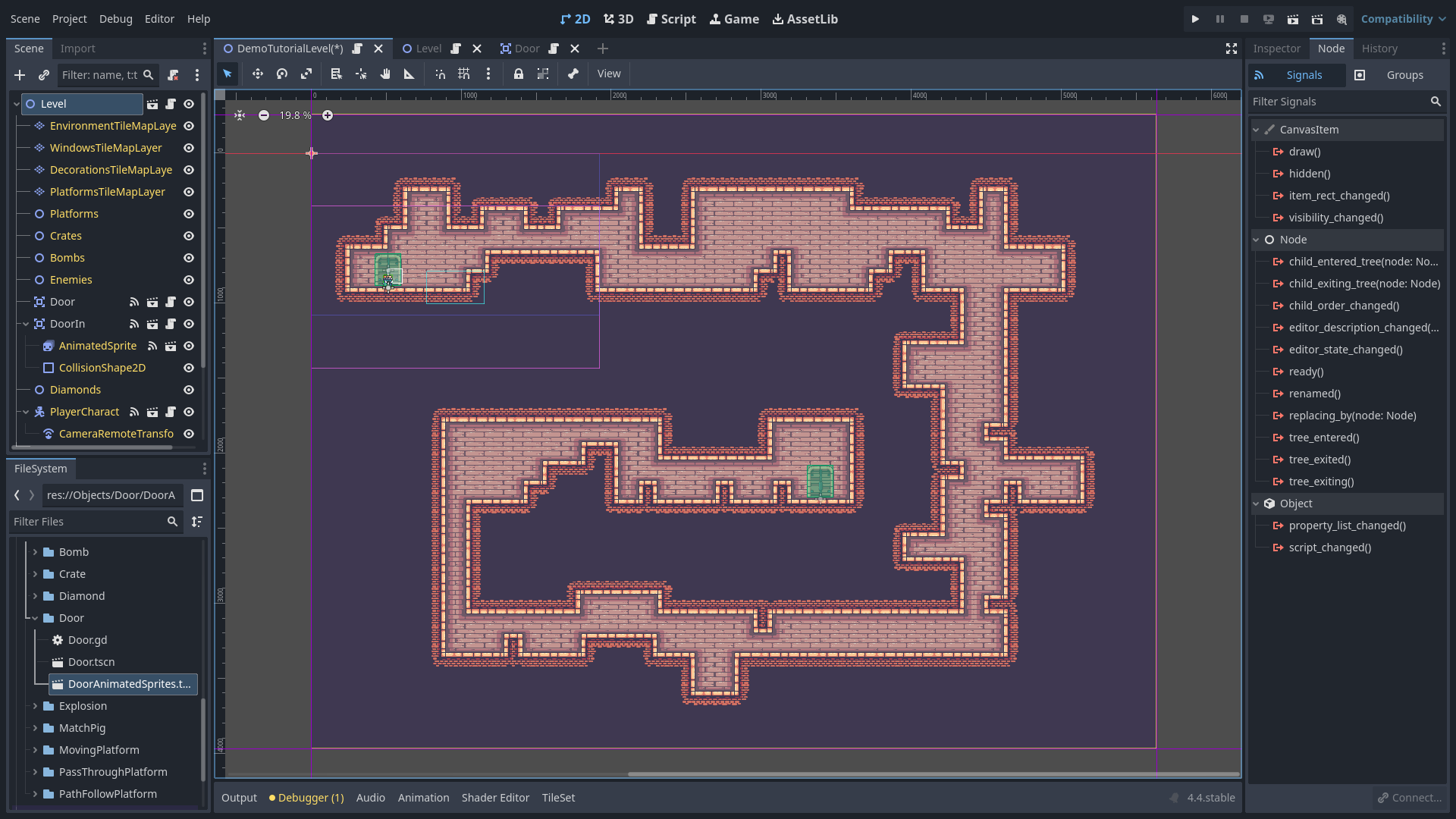
Task: Zoom in the 2D viewport
Action: pyautogui.click(x=328, y=115)
